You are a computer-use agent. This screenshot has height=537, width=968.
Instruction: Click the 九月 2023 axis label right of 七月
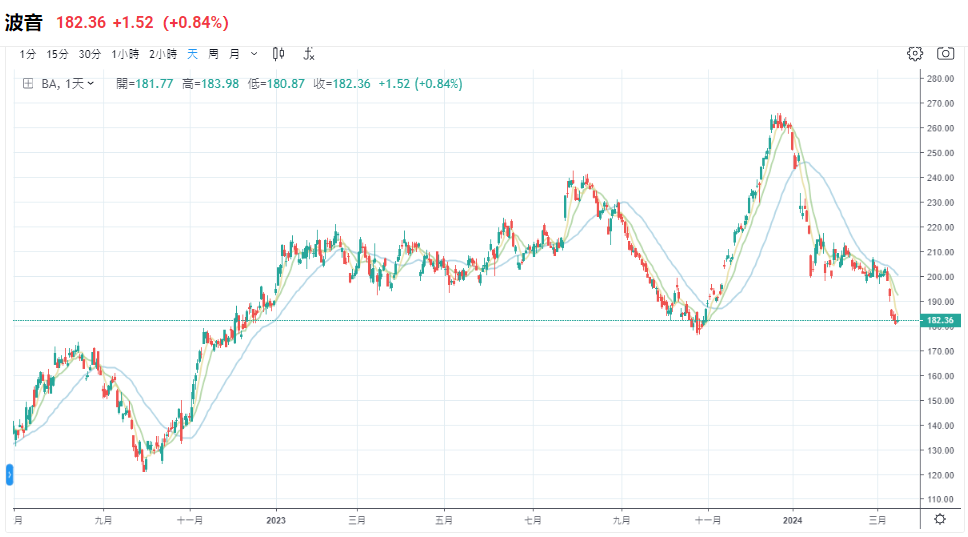tap(622, 520)
